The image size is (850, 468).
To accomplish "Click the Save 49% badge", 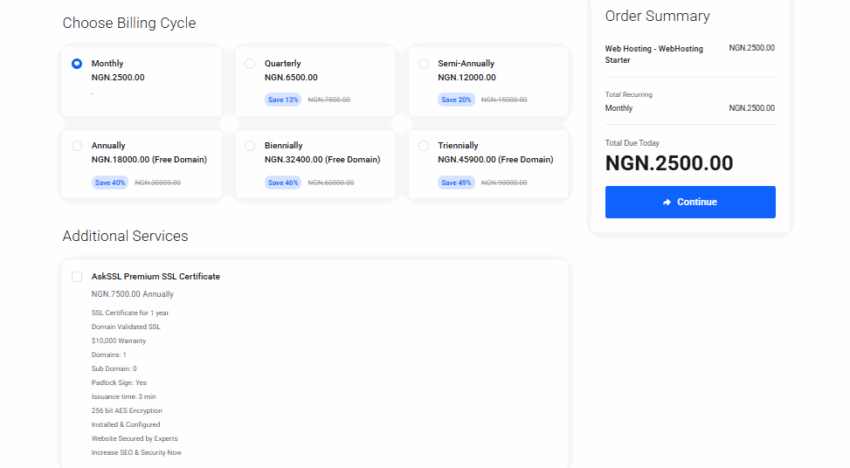I will pos(456,183).
